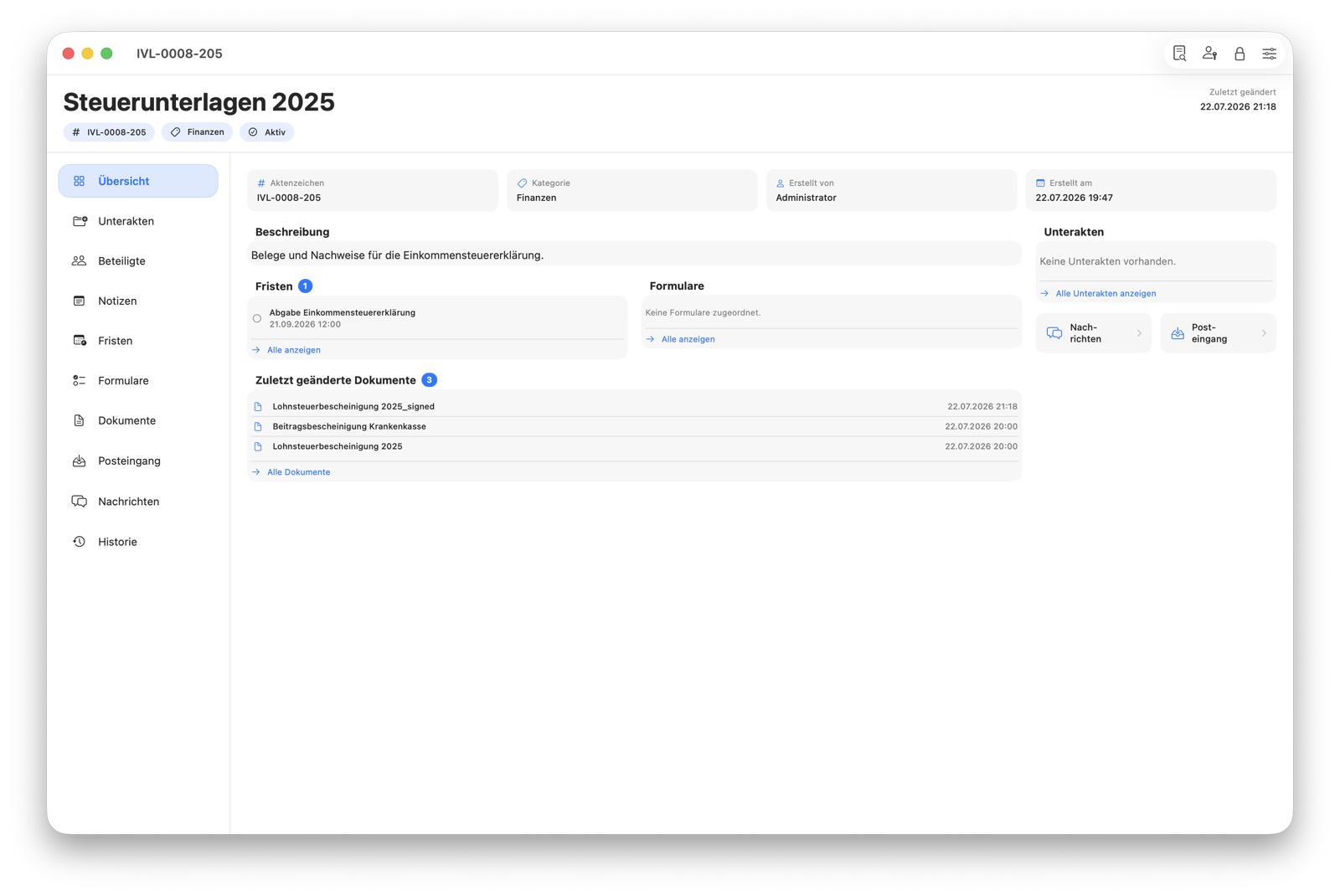Click the Beteiligte people icon in sidebar
Viewport: 1340px width, 896px height.
click(x=79, y=261)
